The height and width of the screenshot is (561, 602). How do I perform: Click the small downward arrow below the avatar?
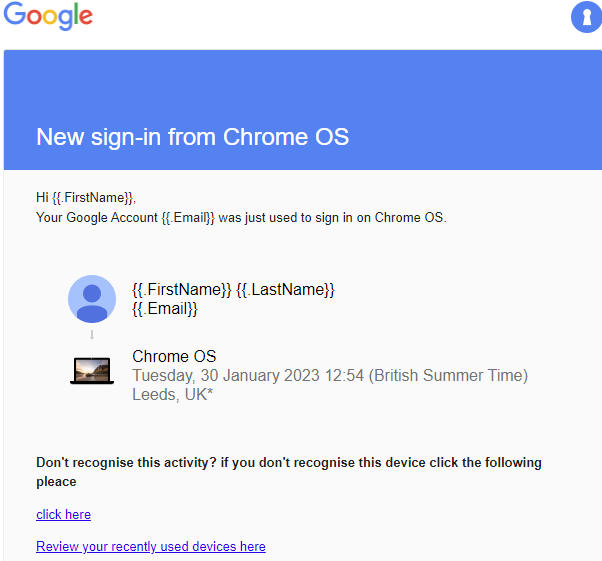point(92,335)
